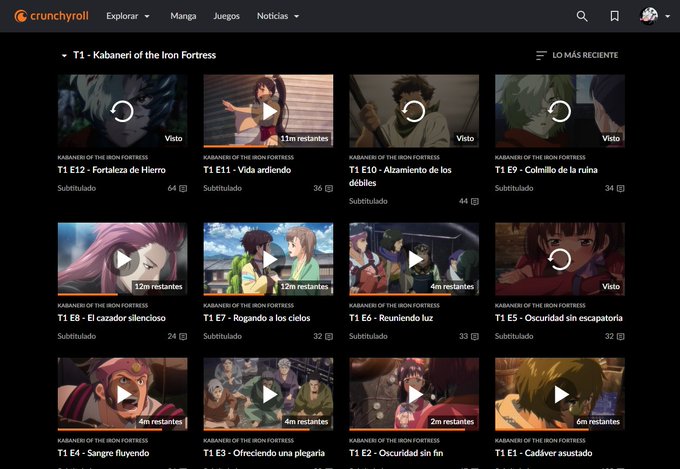Open title T1 E5 - Oscuridad sin escapatoria
The width and height of the screenshot is (680, 469).
coord(559,318)
